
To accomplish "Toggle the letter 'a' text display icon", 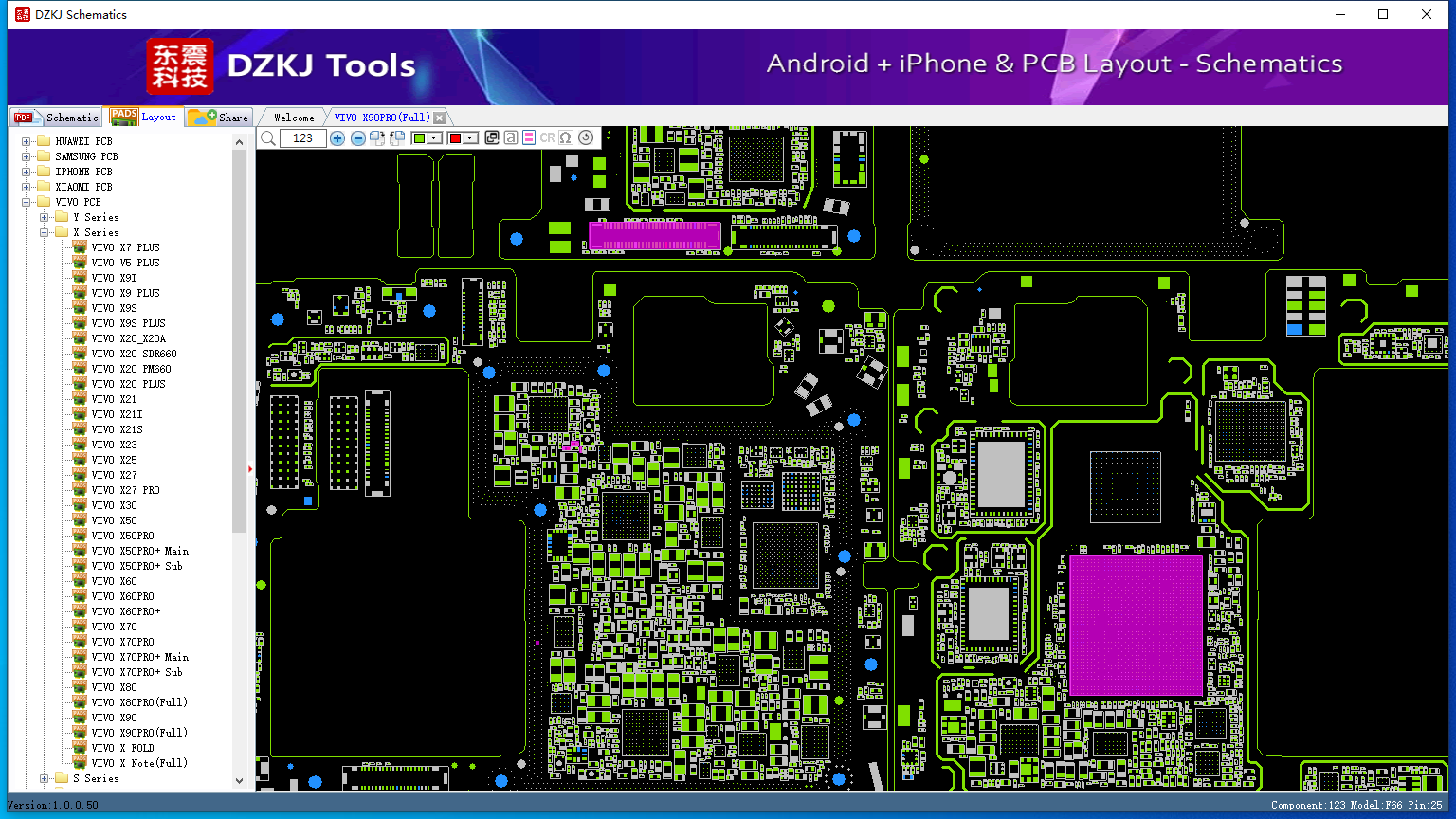I will (511, 138).
